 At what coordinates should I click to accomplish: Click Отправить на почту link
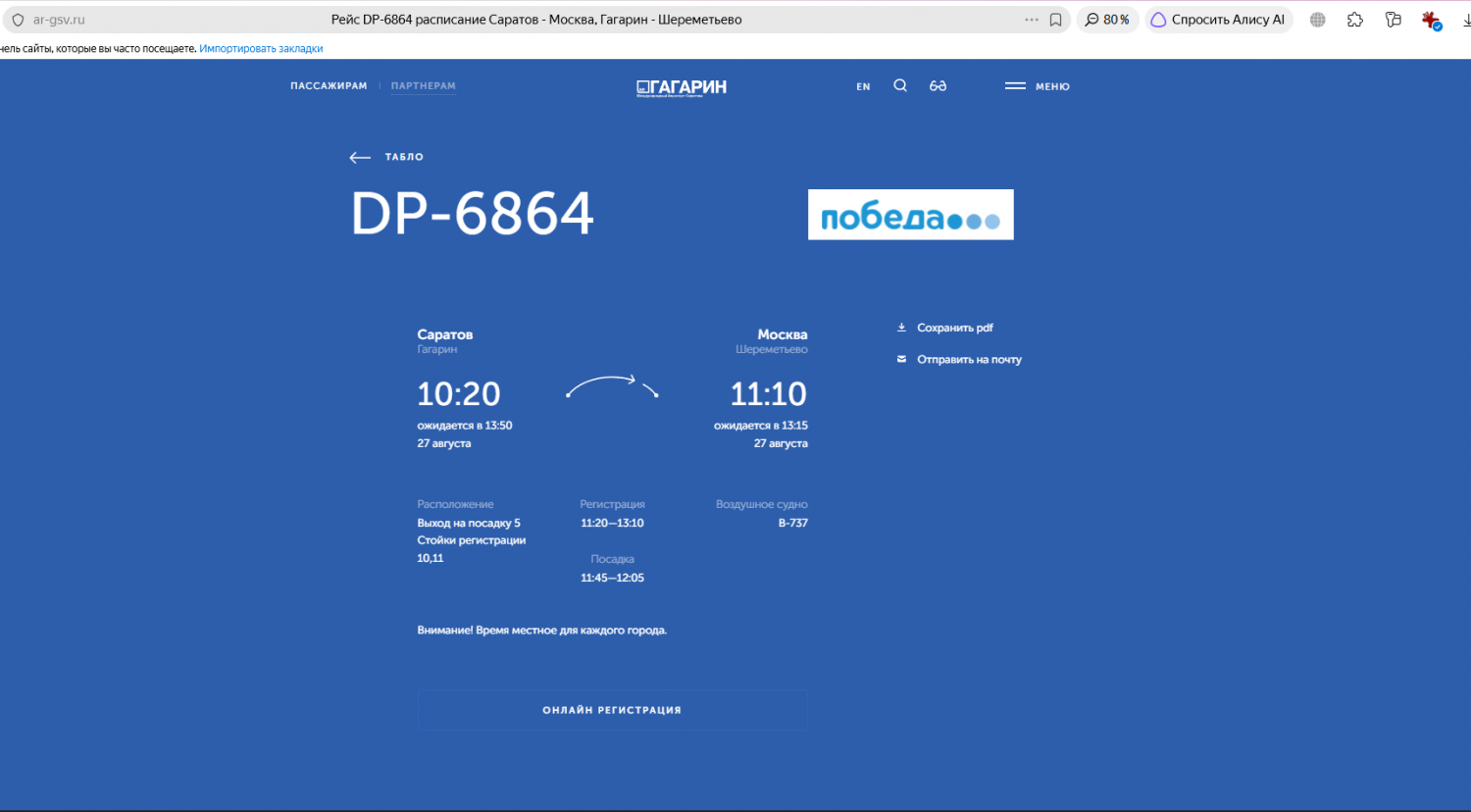coord(969,360)
